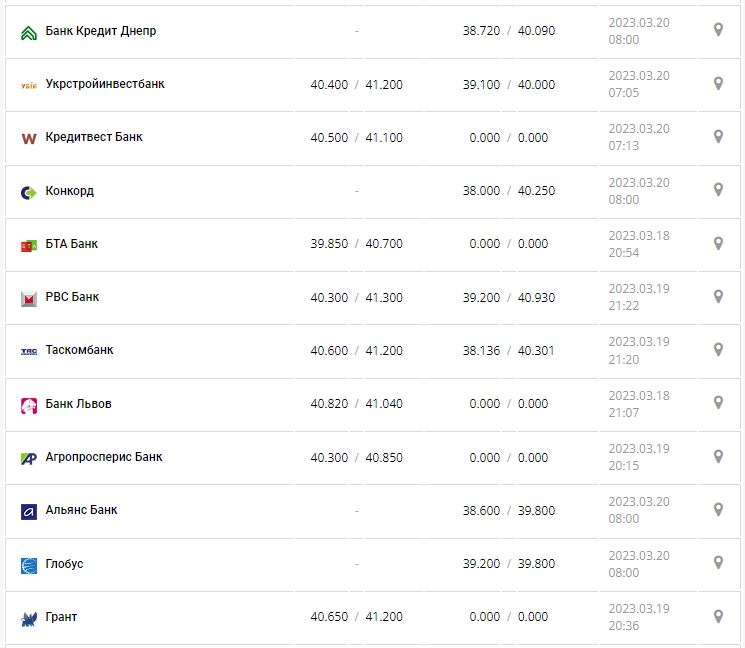The image size is (745, 648).
Task: Open map pin for Глобус
Action: tap(717, 563)
